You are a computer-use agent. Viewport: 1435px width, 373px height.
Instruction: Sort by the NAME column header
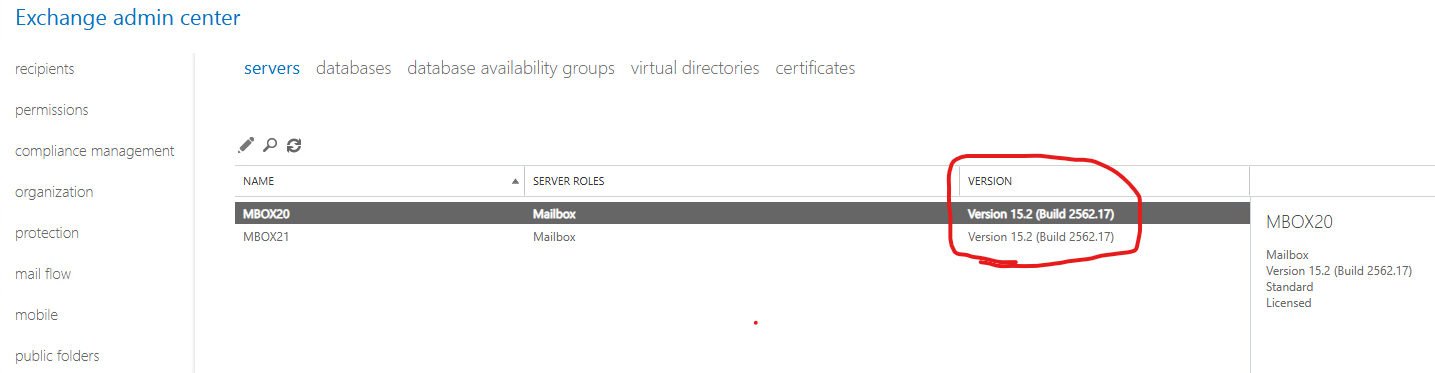coord(259,182)
